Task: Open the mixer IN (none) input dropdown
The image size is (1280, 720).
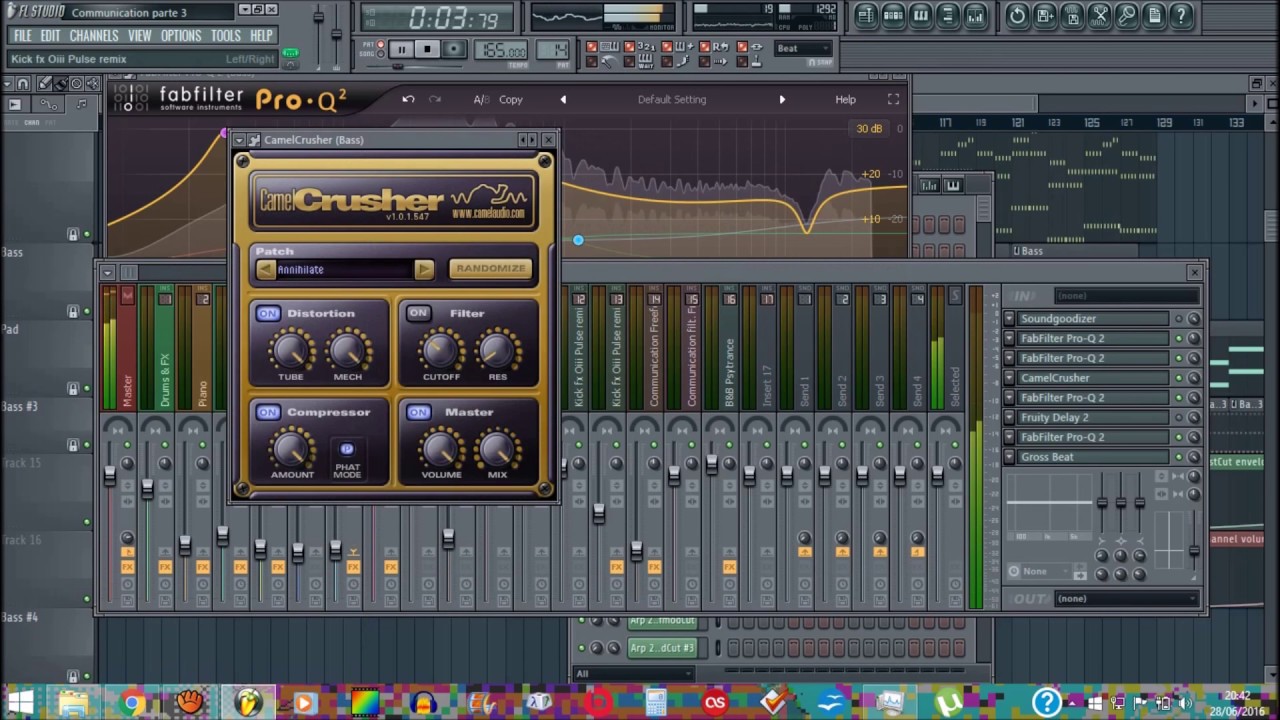Action: pyautogui.click(x=1127, y=296)
